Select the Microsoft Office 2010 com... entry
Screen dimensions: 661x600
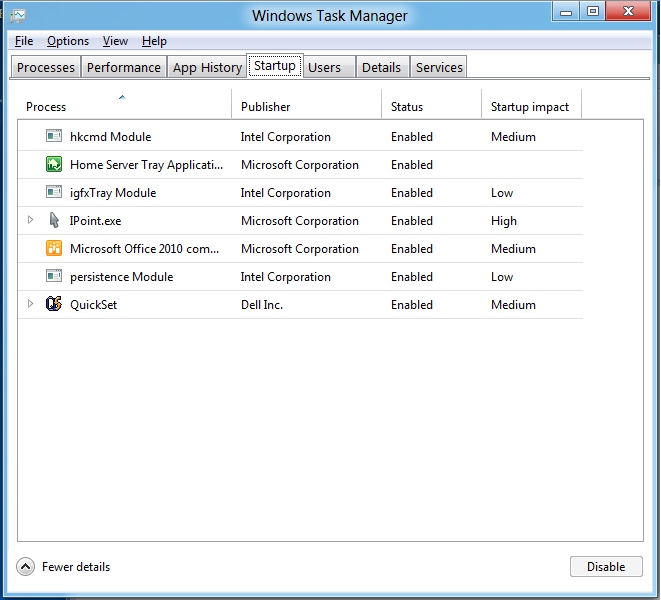[144, 249]
